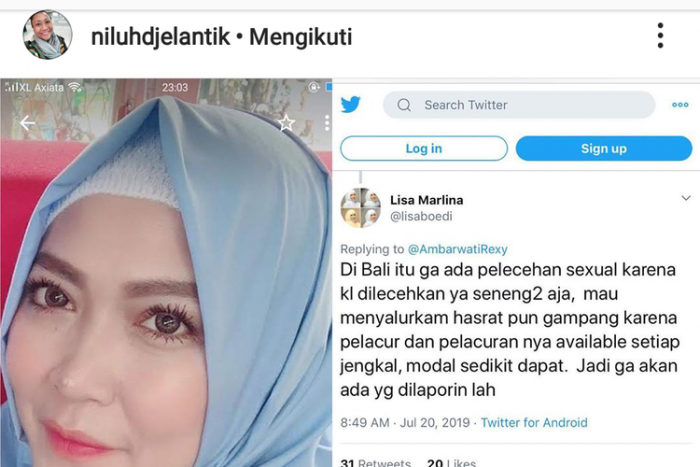Click the blue Sign up button
The image size is (700, 467).
tap(604, 148)
